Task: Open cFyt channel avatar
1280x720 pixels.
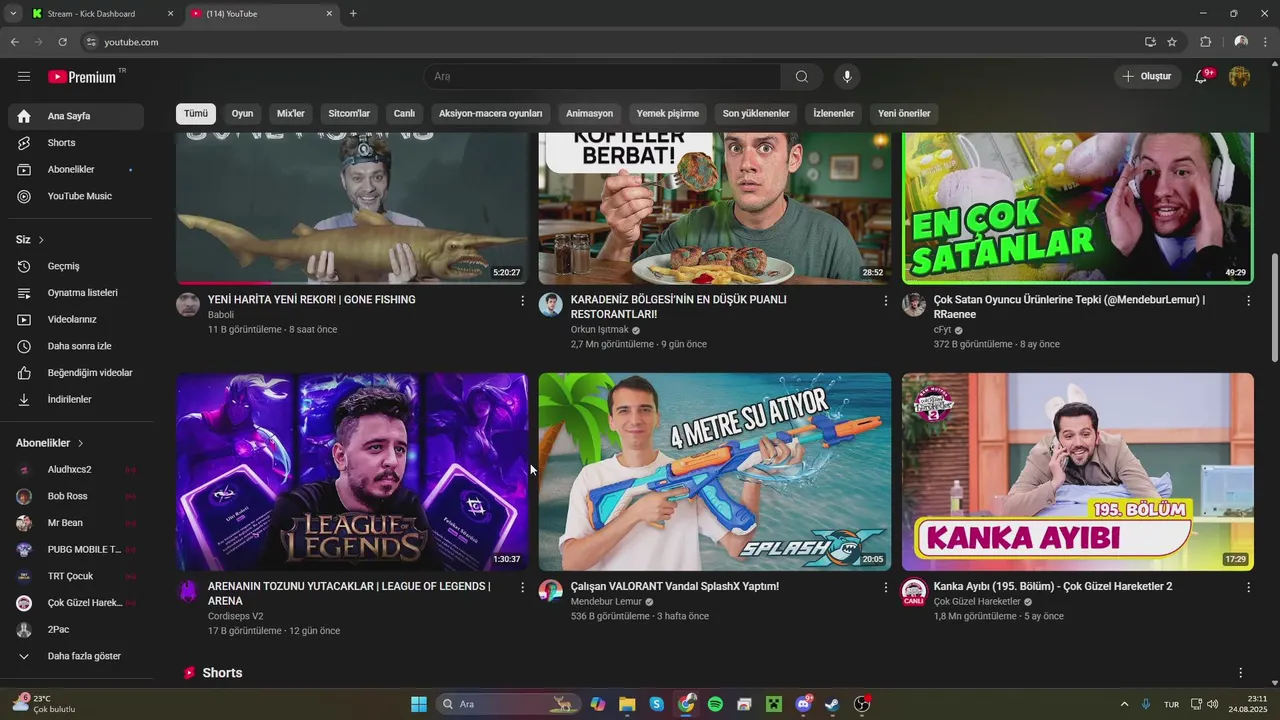Action: click(914, 305)
